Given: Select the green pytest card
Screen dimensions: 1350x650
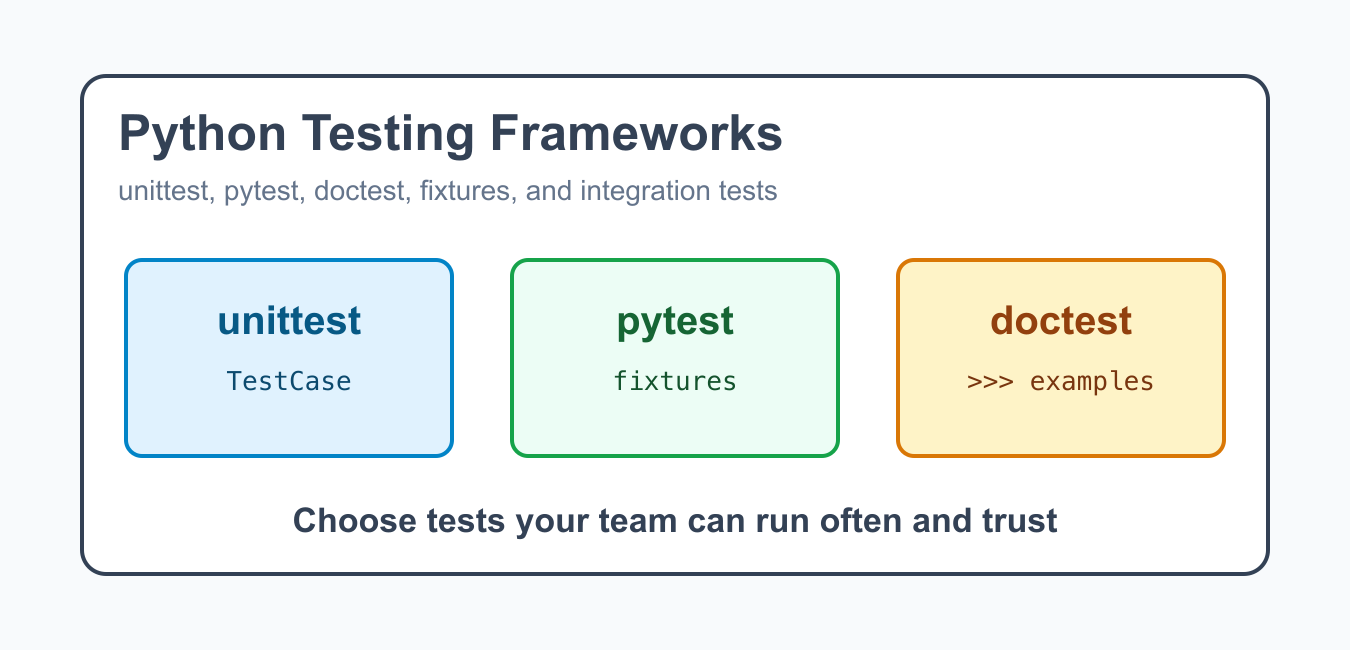Looking at the screenshot, I should point(675,358).
